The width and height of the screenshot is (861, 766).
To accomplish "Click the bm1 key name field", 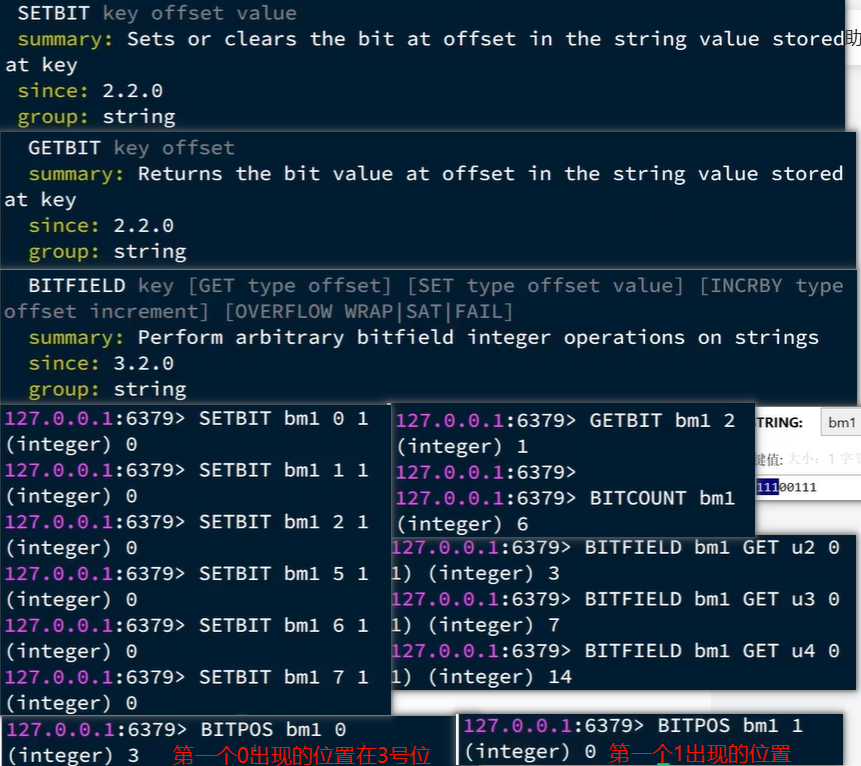I will pyautogui.click(x=841, y=422).
